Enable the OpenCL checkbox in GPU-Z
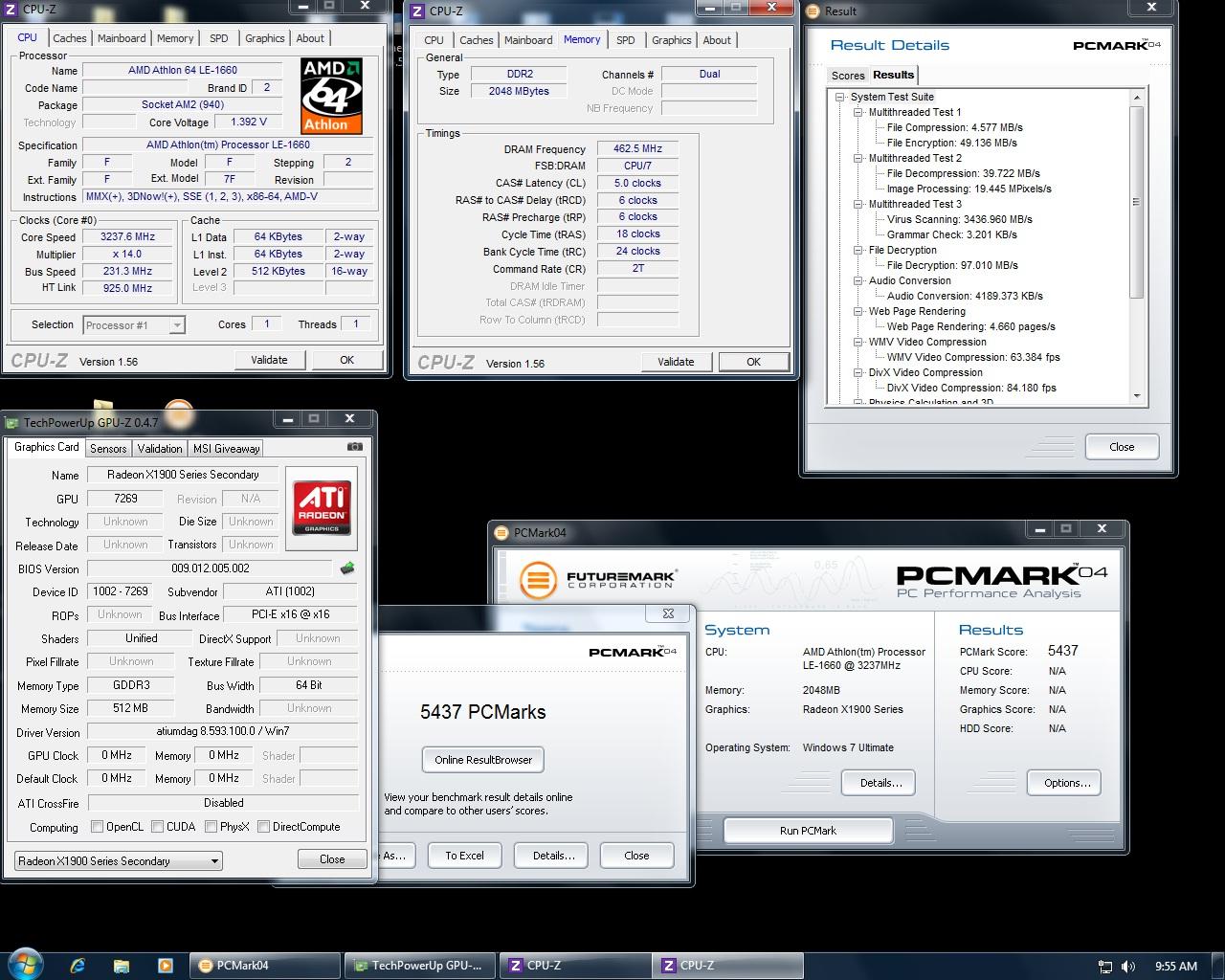Image resolution: width=1225 pixels, height=980 pixels. [x=97, y=827]
